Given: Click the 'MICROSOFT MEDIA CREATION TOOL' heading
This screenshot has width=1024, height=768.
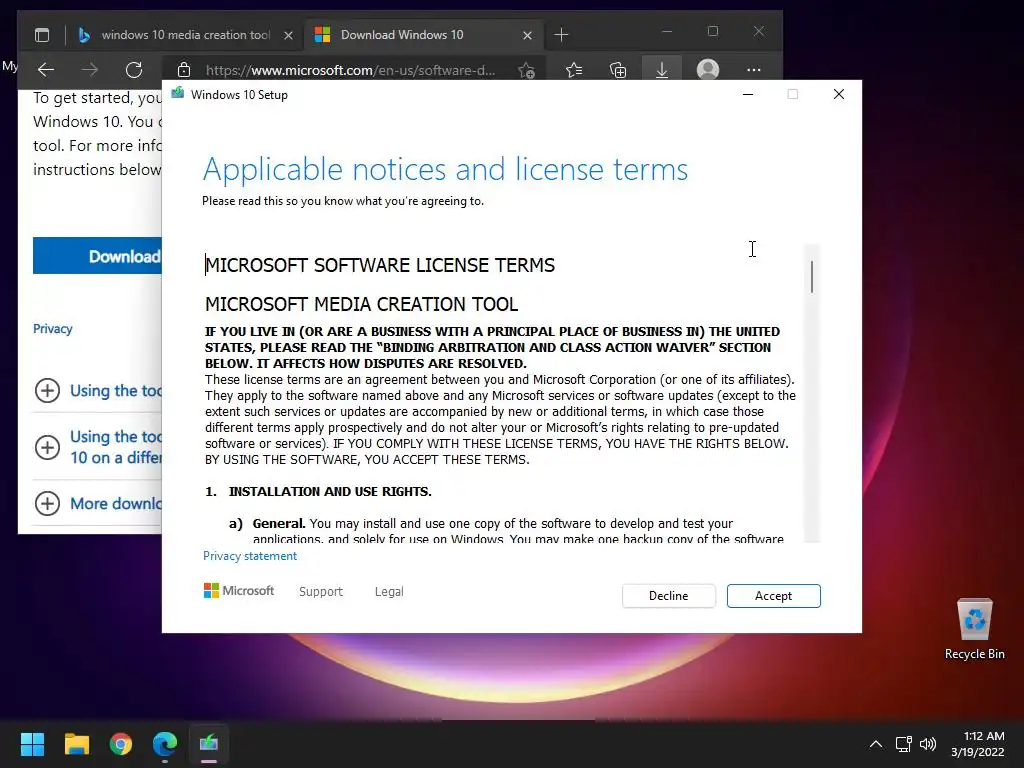Looking at the screenshot, I should click(362, 304).
